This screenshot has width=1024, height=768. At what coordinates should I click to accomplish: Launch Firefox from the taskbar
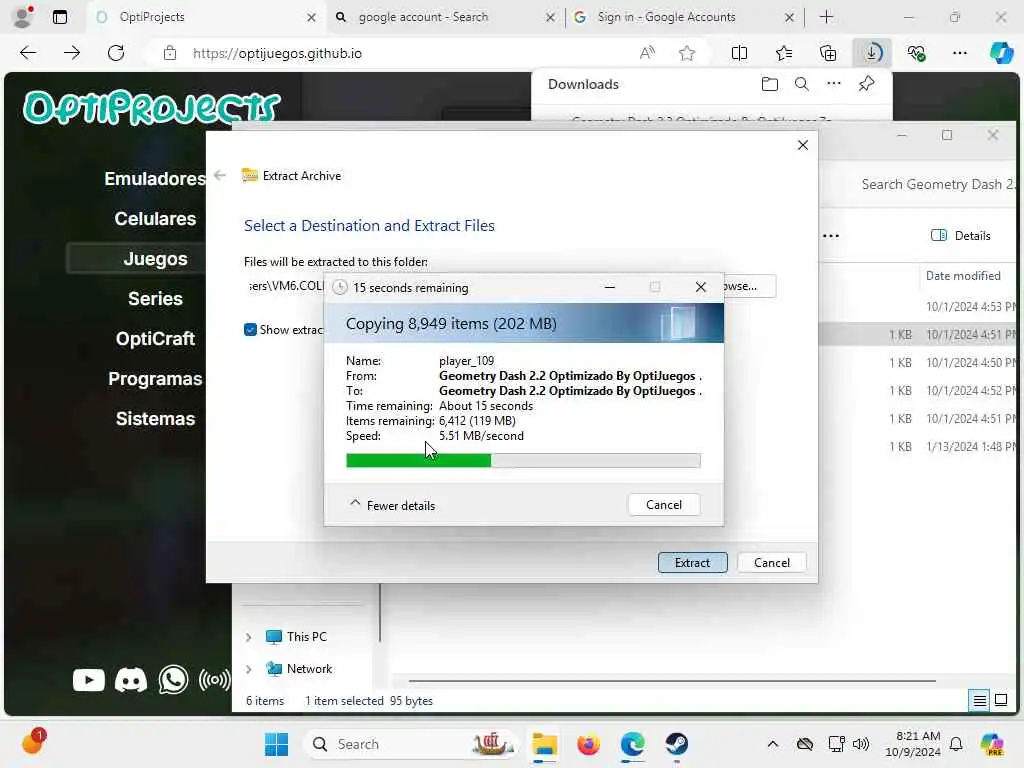588,744
